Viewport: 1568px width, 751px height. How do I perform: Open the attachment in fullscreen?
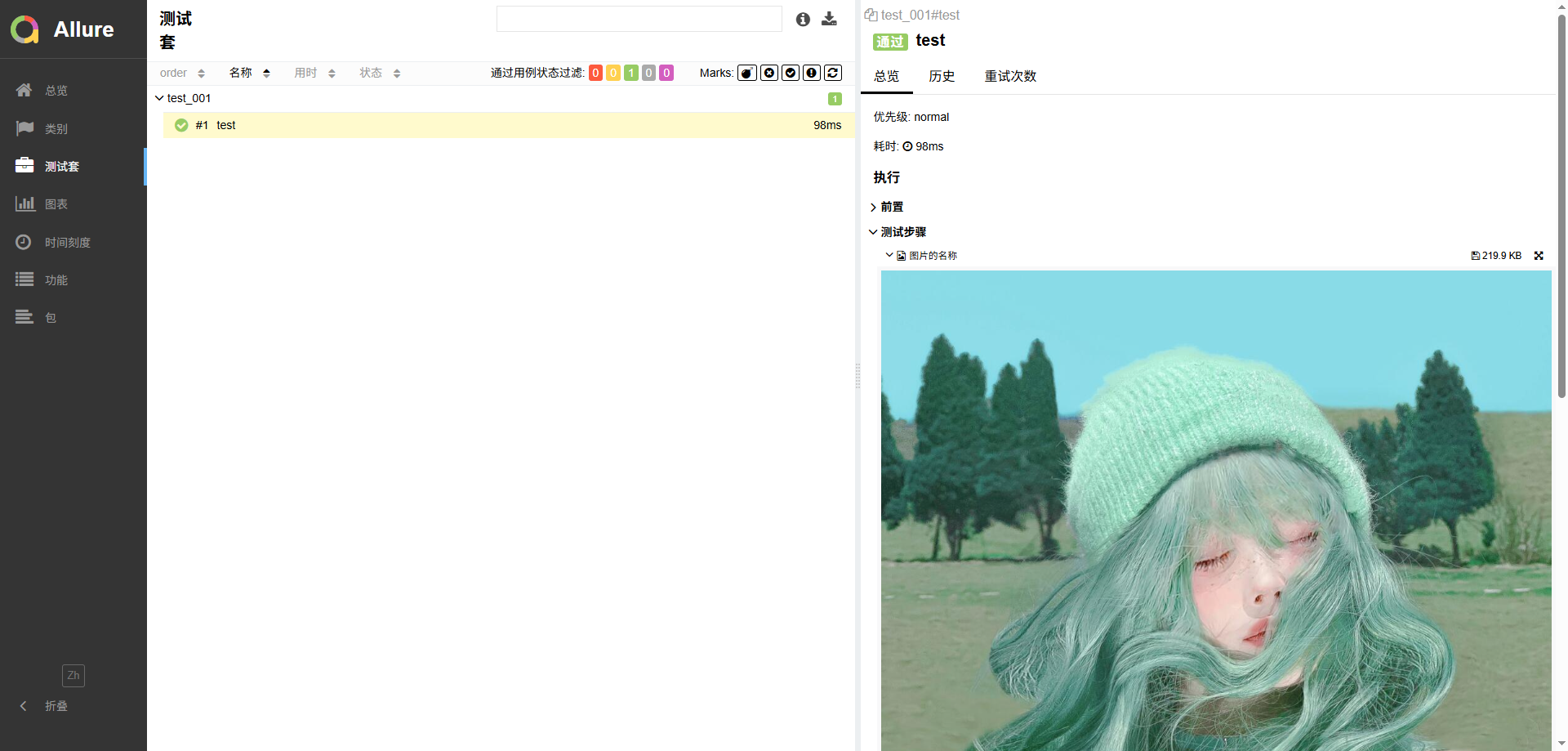coord(1539,256)
